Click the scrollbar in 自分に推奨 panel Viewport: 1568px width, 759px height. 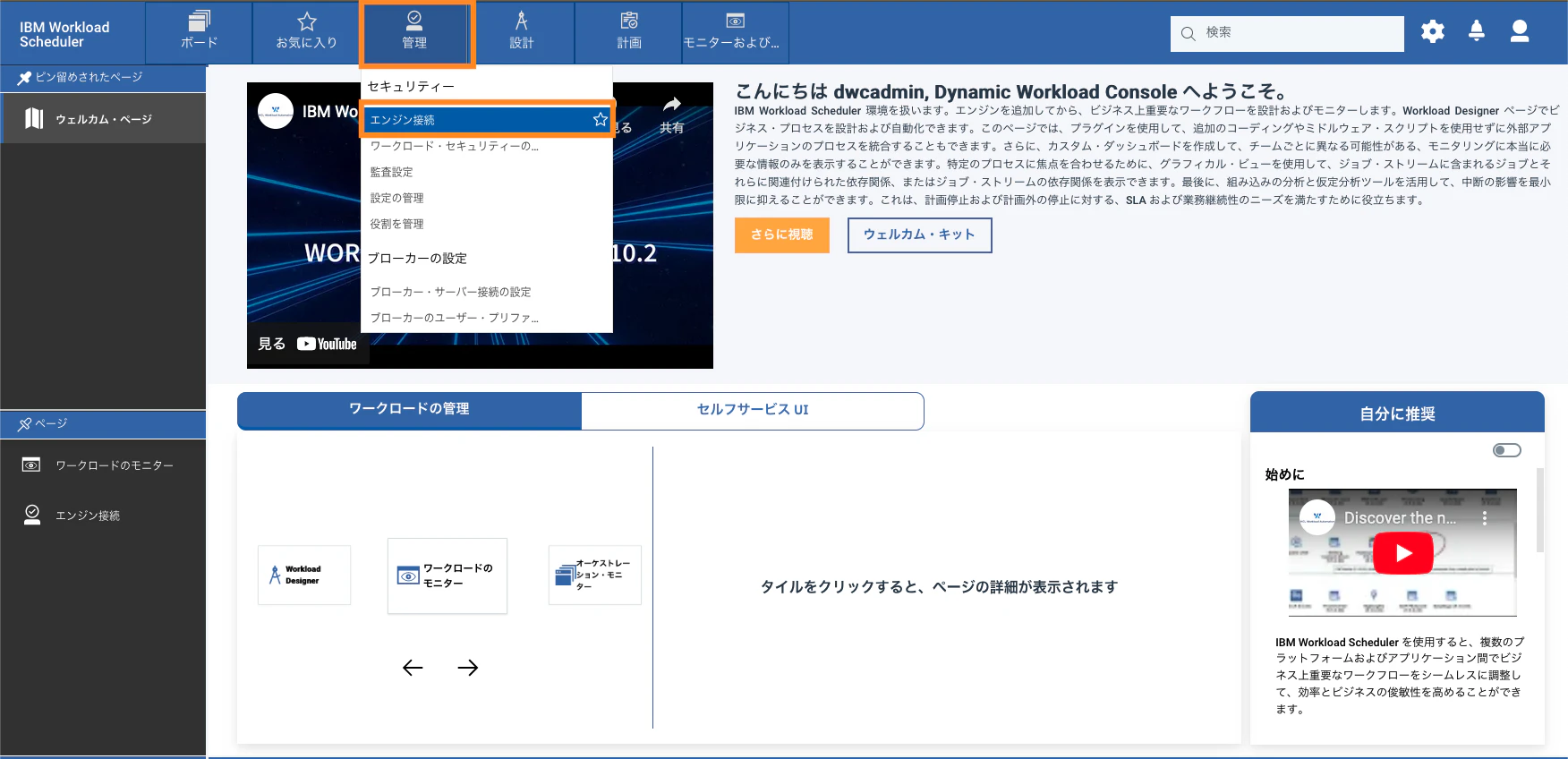click(x=1539, y=510)
